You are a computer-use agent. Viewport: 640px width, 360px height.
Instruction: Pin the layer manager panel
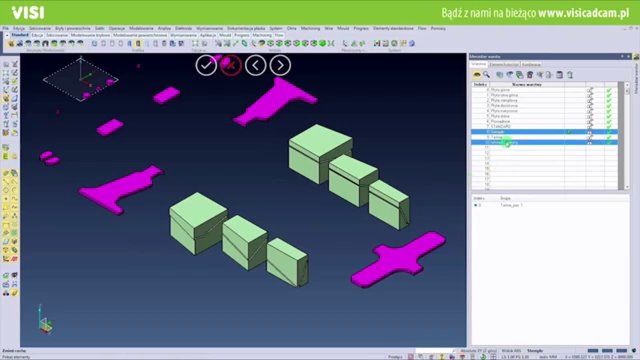coord(622,56)
